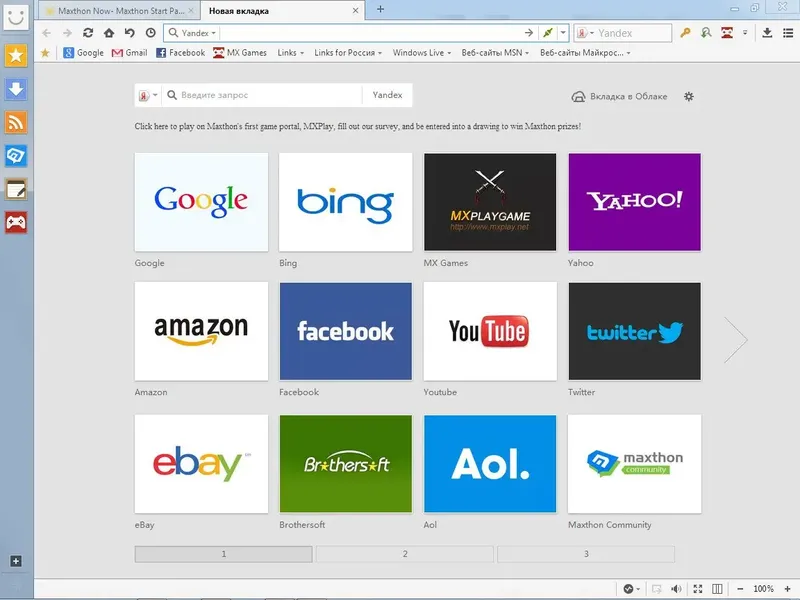Click the lightning mode switch icon
Screen dimensions: 800x600
point(548,33)
